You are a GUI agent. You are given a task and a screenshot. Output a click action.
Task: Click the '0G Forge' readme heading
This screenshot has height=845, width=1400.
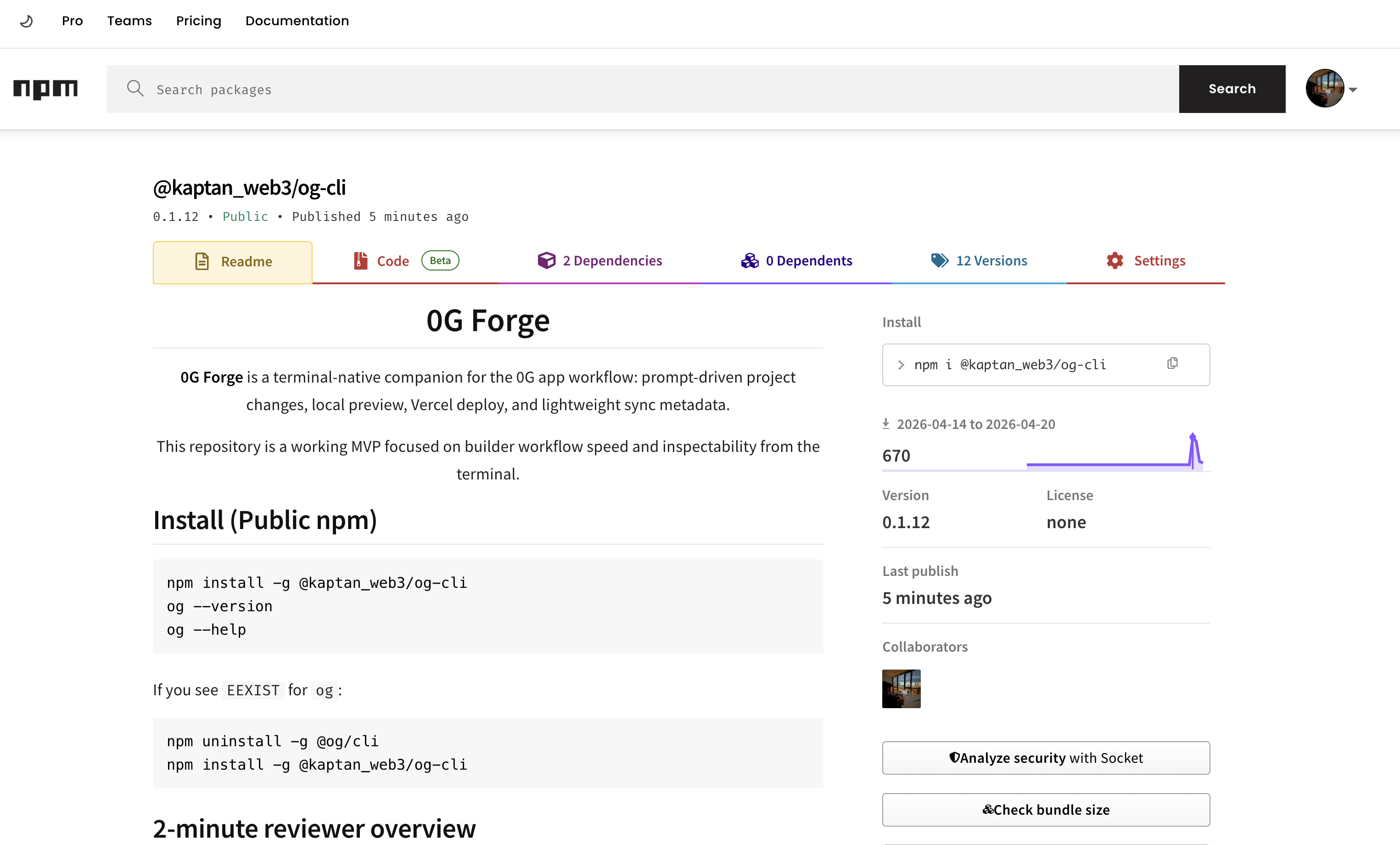[x=488, y=321]
